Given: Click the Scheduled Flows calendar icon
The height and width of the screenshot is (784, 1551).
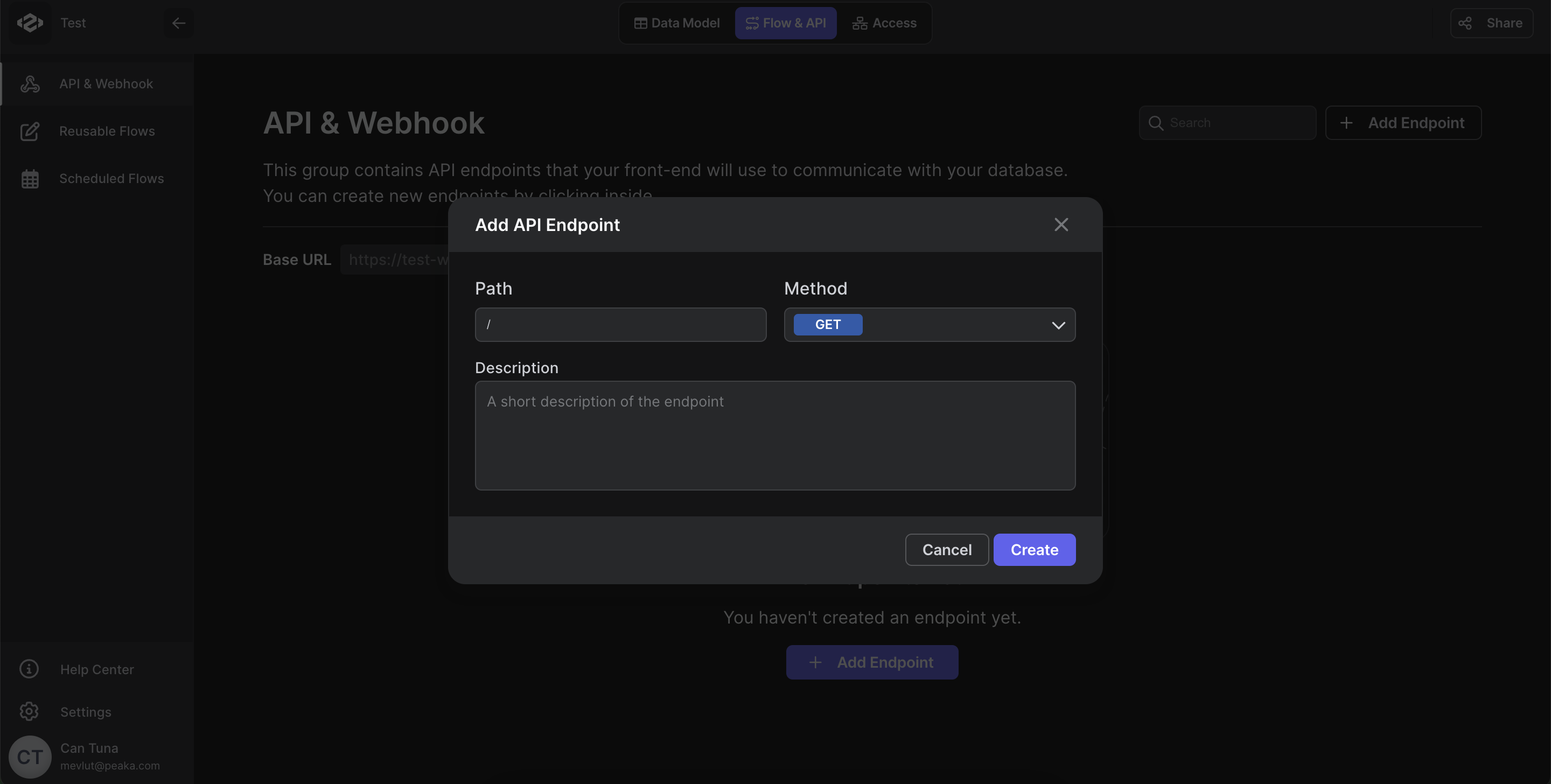Looking at the screenshot, I should click(30, 178).
